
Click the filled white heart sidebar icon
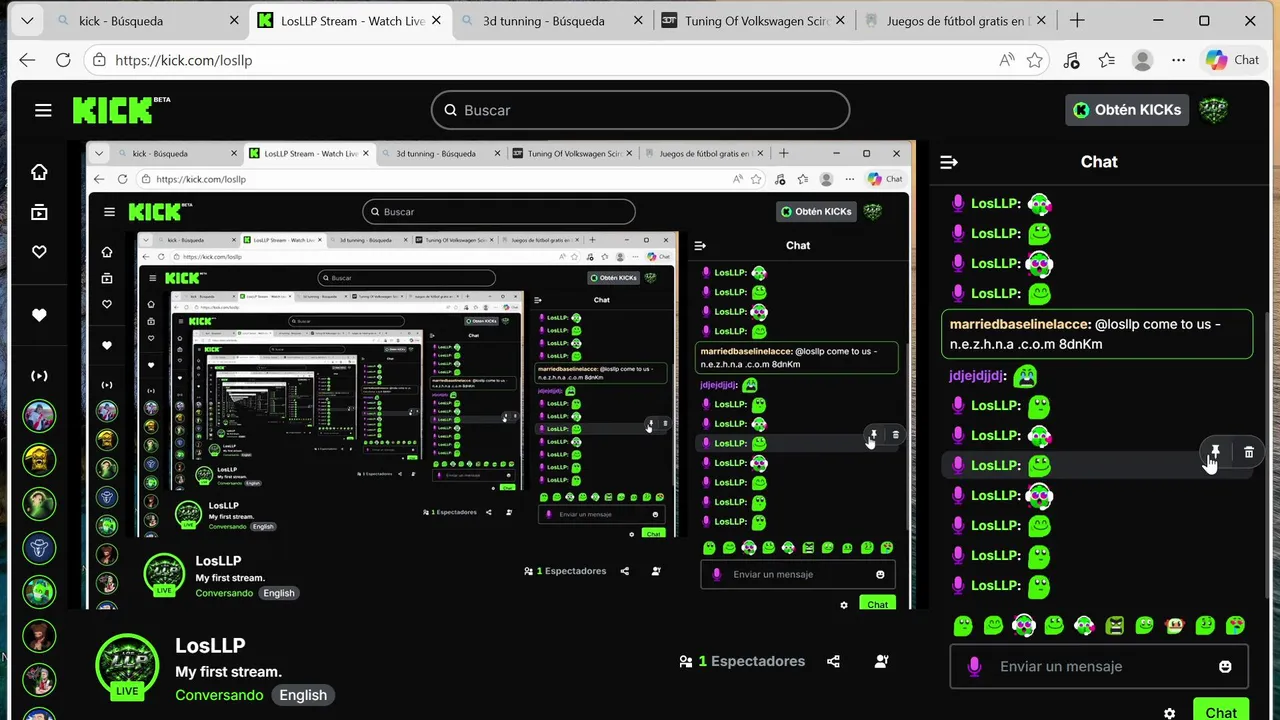(x=39, y=315)
